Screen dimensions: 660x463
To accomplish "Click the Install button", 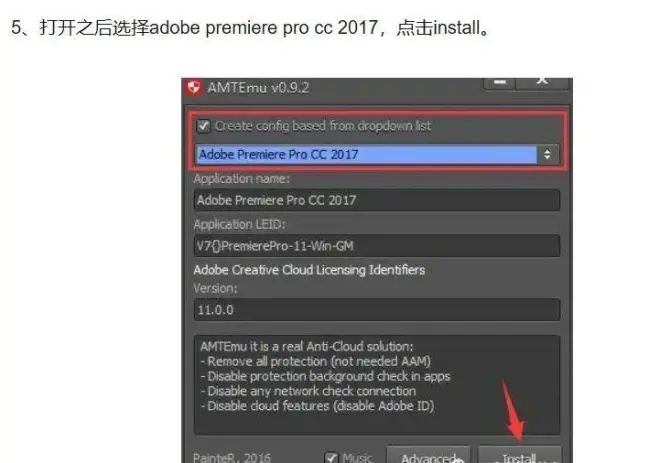I will 520,455.
